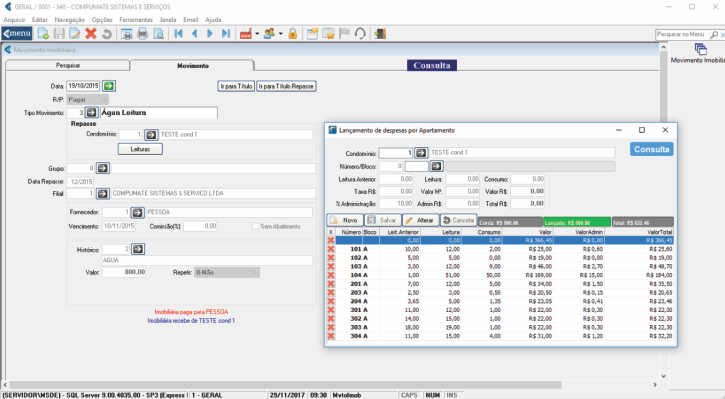This screenshot has width=725, height=399.
Task: Click the Data input field
Action: pyautogui.click(x=83, y=86)
